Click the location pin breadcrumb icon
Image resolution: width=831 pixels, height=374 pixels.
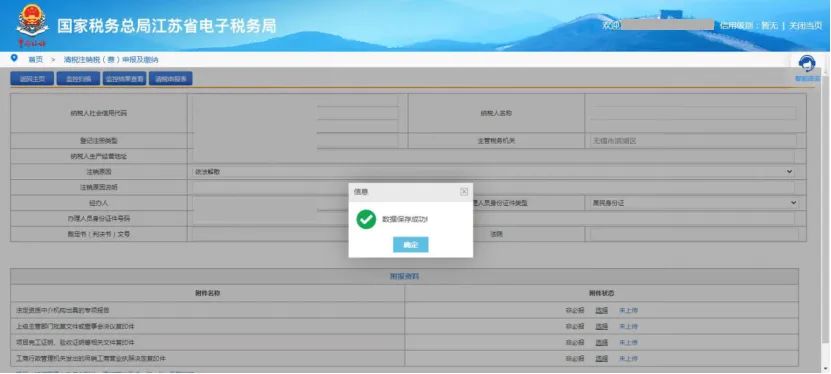pyautogui.click(x=14, y=58)
